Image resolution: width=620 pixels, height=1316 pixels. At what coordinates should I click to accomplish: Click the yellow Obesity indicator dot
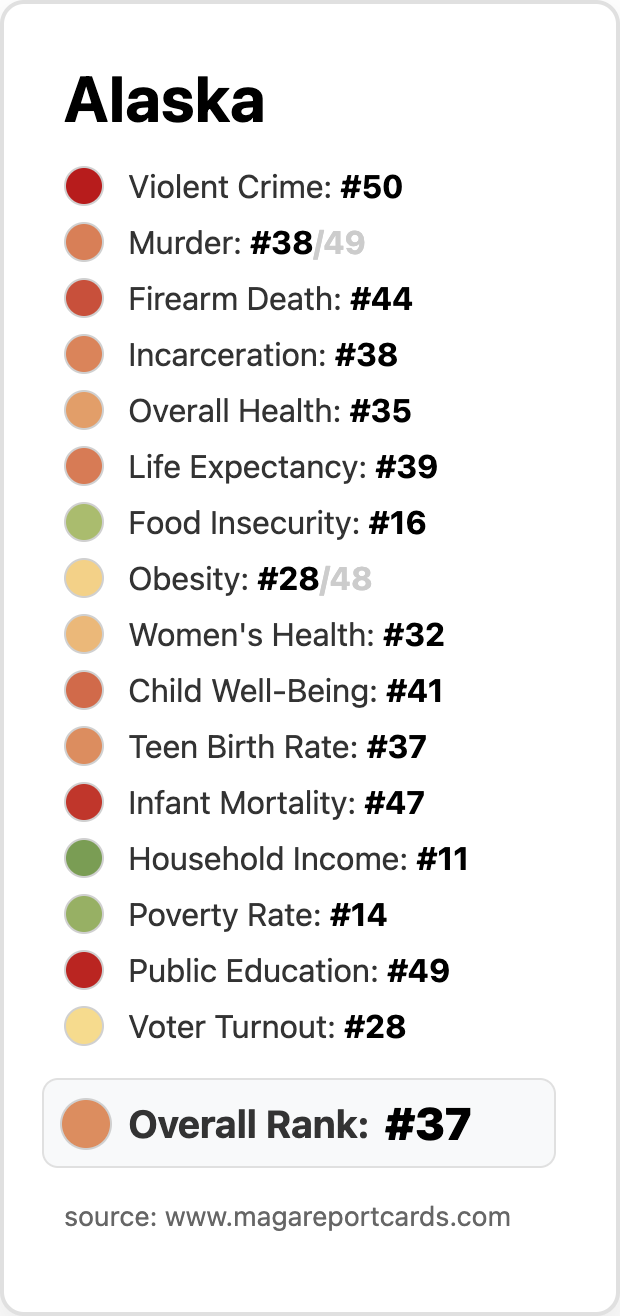85,579
